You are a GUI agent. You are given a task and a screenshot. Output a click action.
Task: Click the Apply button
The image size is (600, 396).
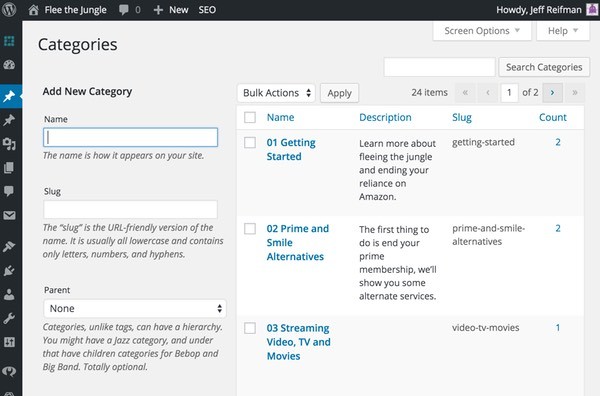(x=339, y=93)
